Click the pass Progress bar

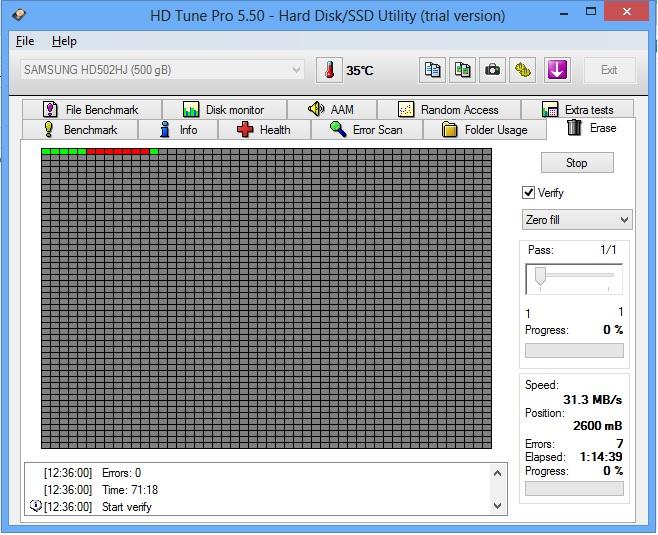574,350
